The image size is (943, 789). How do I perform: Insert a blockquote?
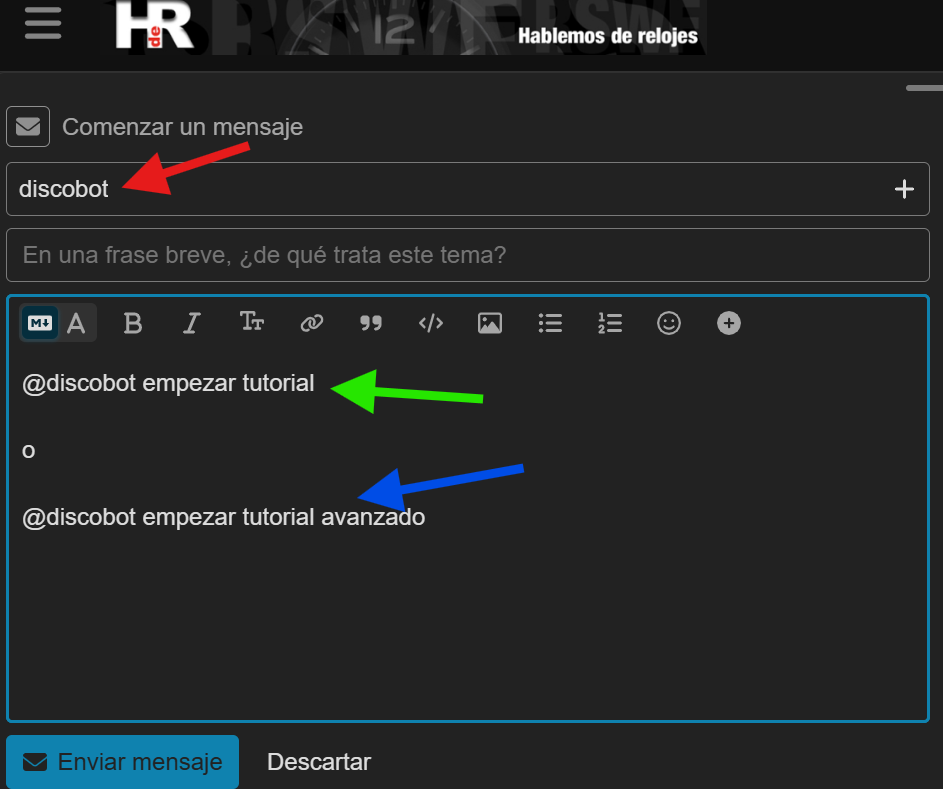(371, 323)
